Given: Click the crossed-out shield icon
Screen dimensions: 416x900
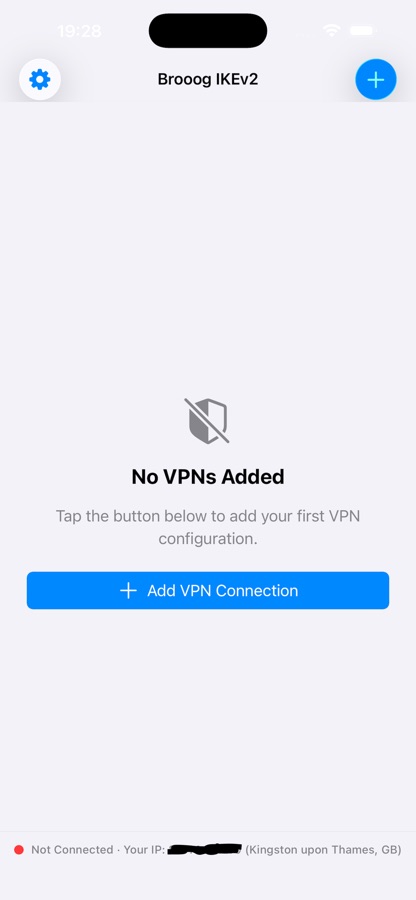Looking at the screenshot, I should (207, 421).
